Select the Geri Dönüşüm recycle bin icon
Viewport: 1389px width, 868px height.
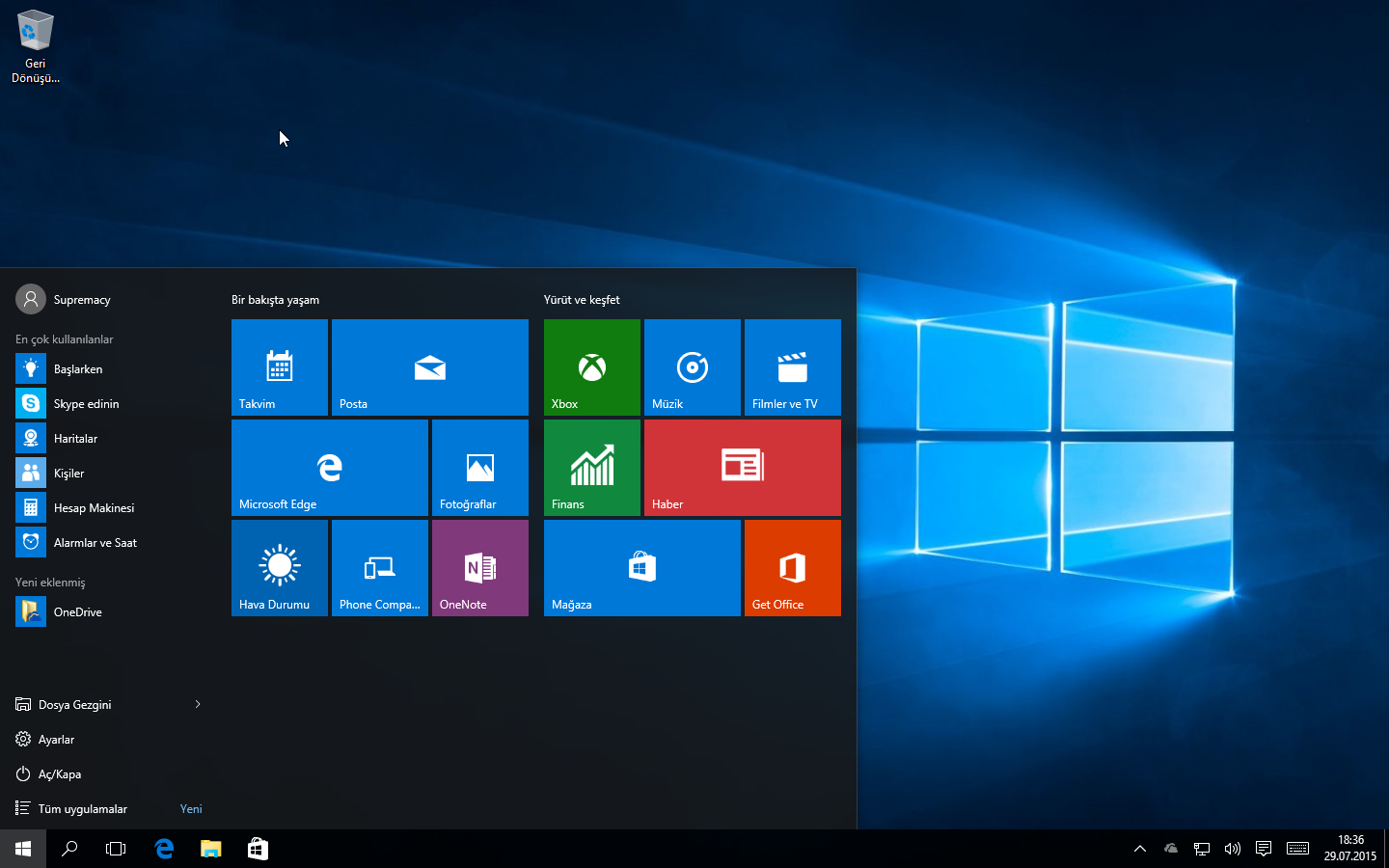pyautogui.click(x=36, y=46)
